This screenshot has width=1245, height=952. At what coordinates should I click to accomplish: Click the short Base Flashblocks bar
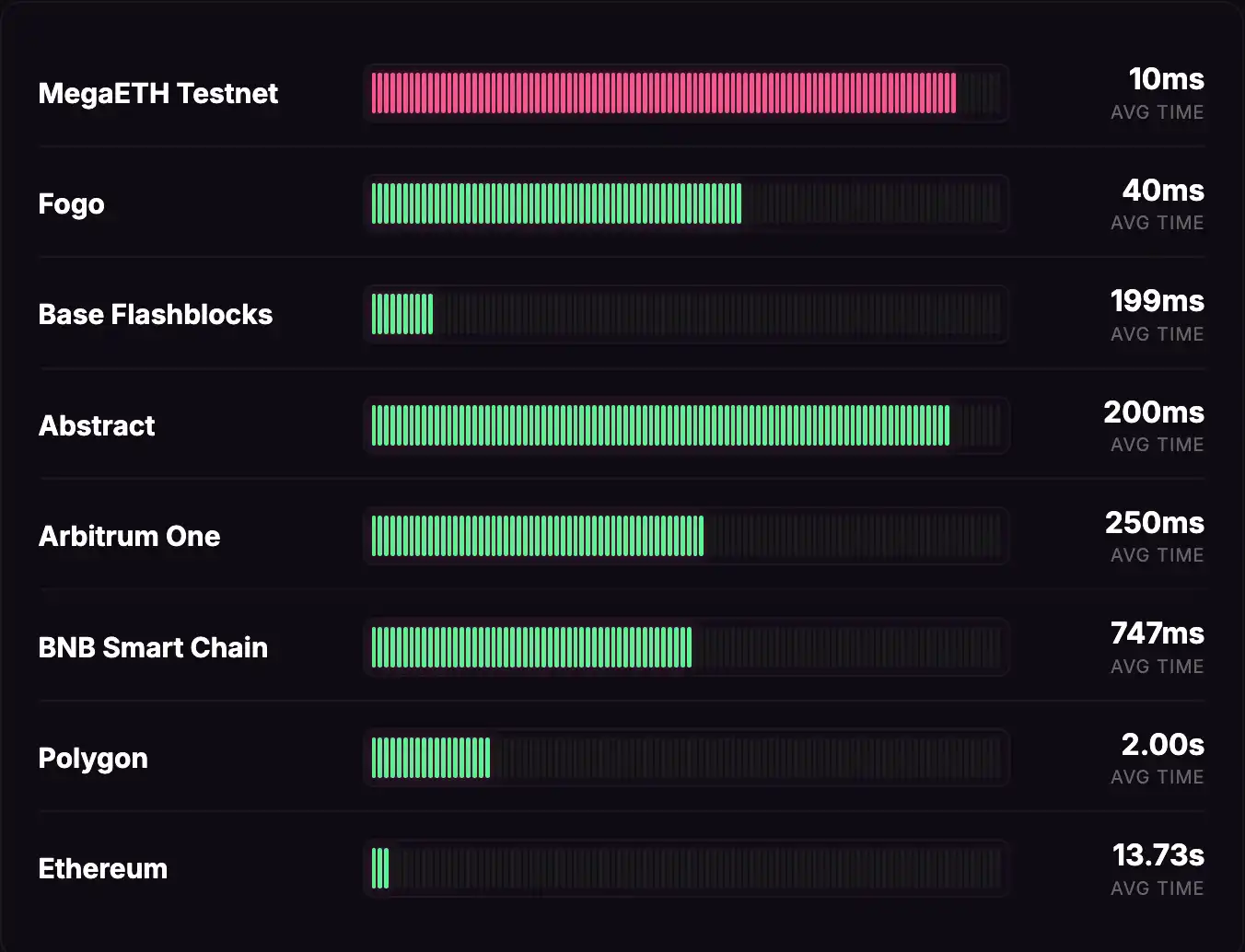[x=402, y=315]
